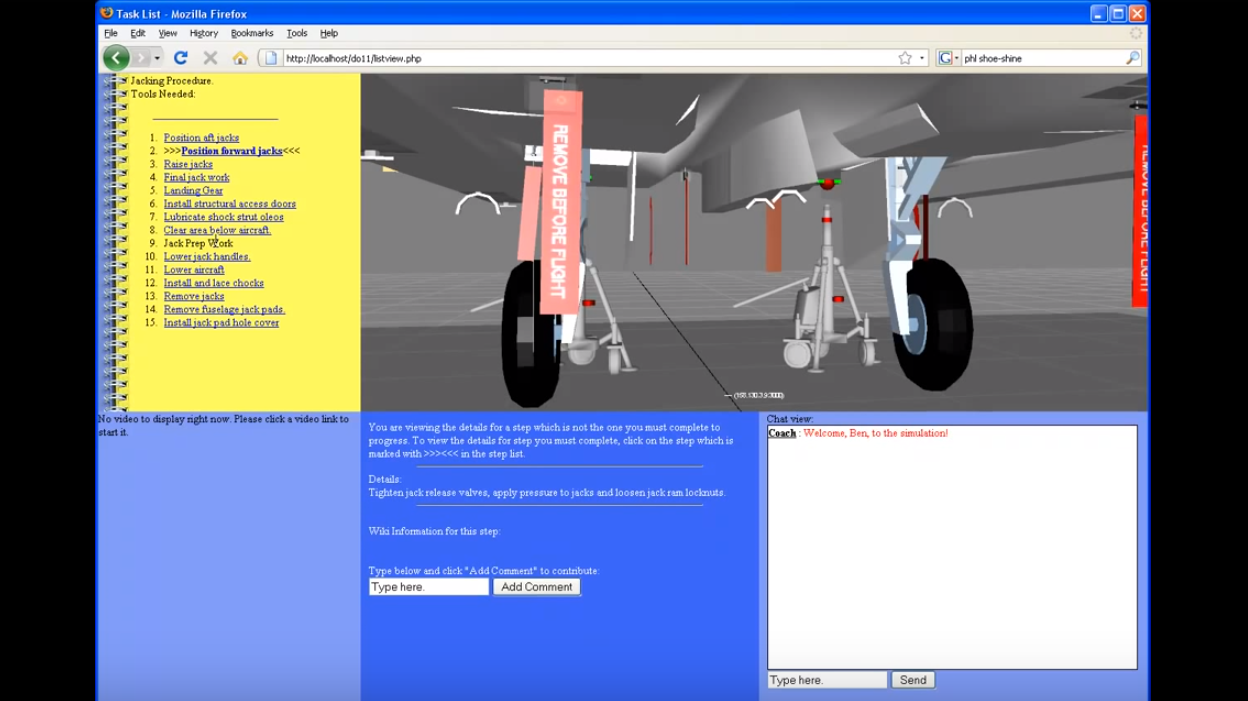Click the address bar URL field
The image size is (1248, 701).
point(590,58)
